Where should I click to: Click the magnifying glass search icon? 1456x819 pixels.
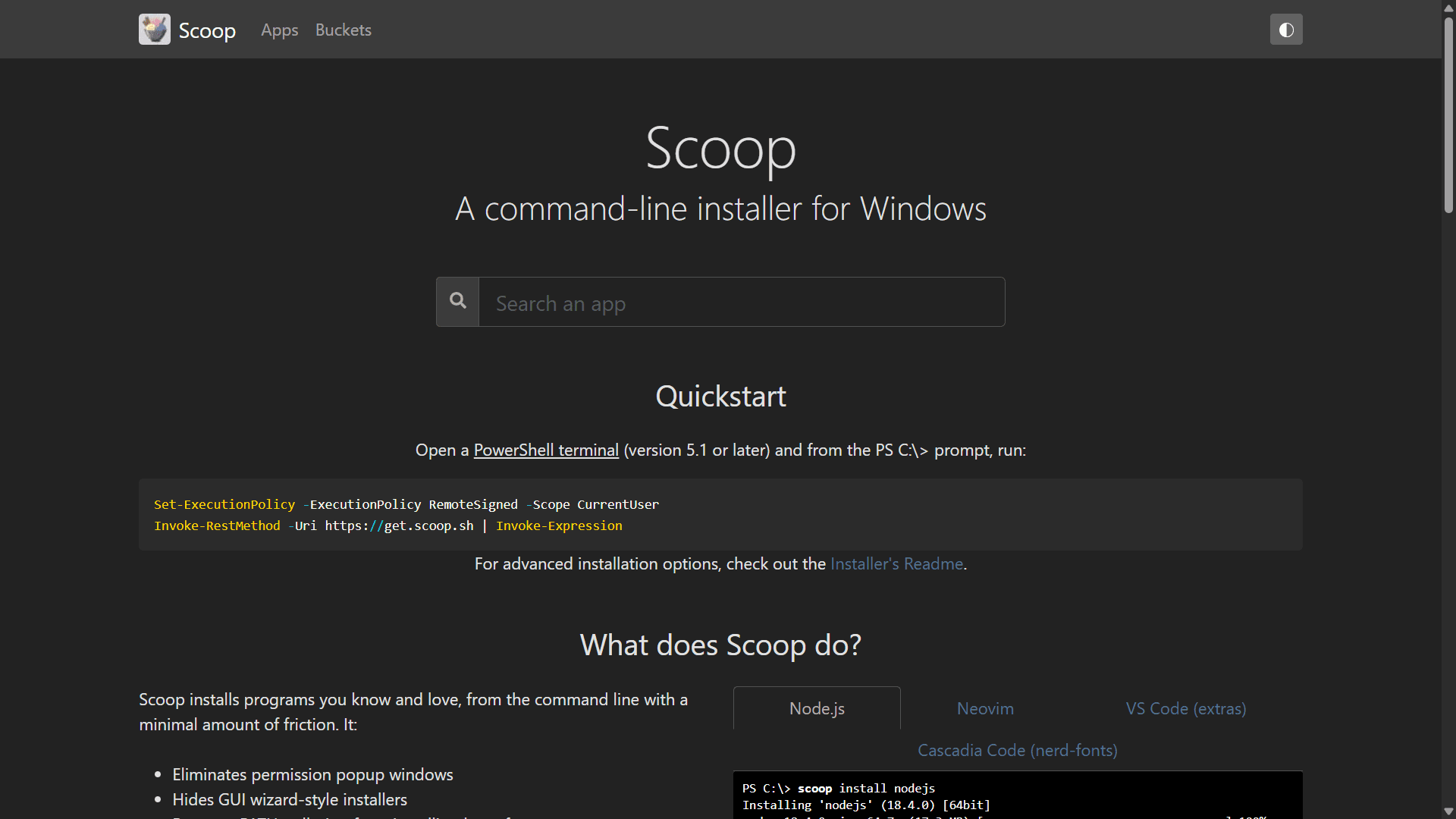pos(457,301)
